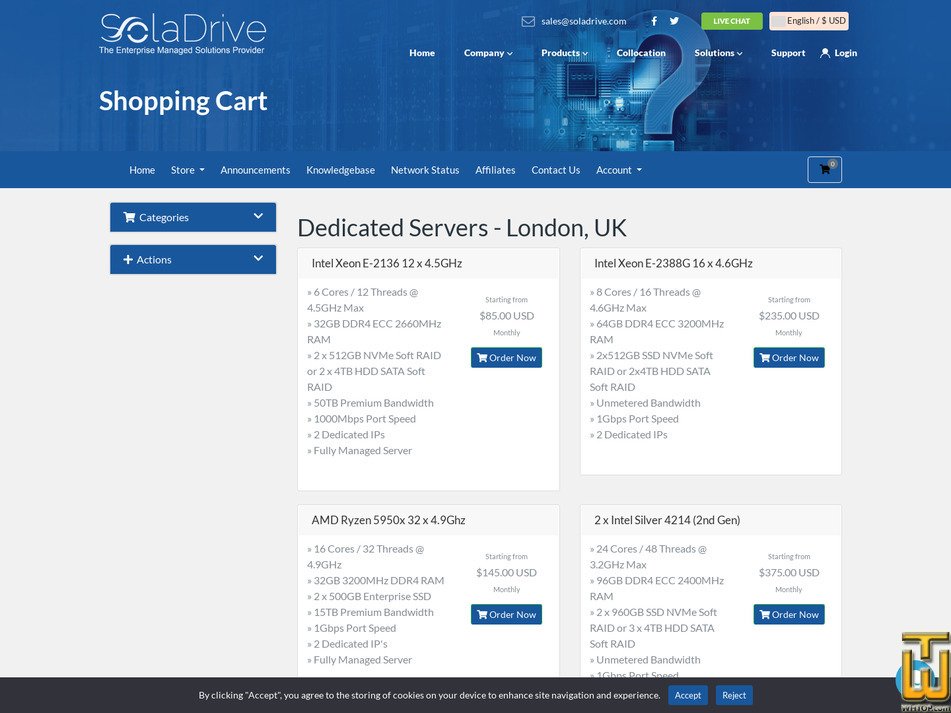This screenshot has height=713, width=951.
Task: Click the $85.00 USD price
Action: [506, 316]
